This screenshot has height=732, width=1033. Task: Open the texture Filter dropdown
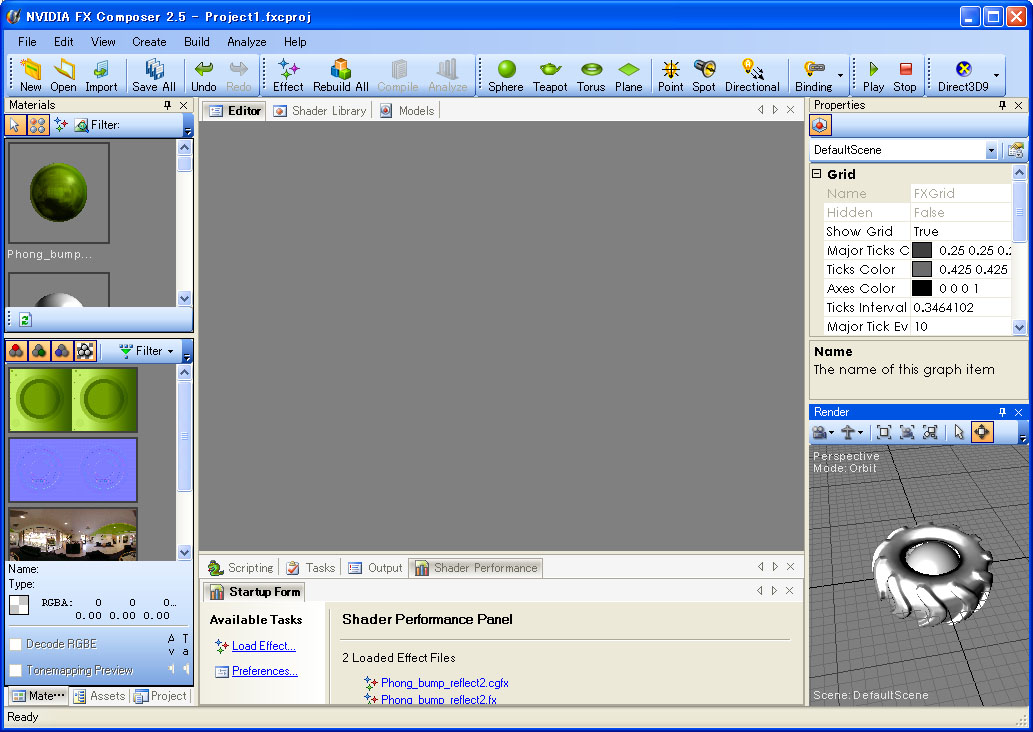pos(146,351)
